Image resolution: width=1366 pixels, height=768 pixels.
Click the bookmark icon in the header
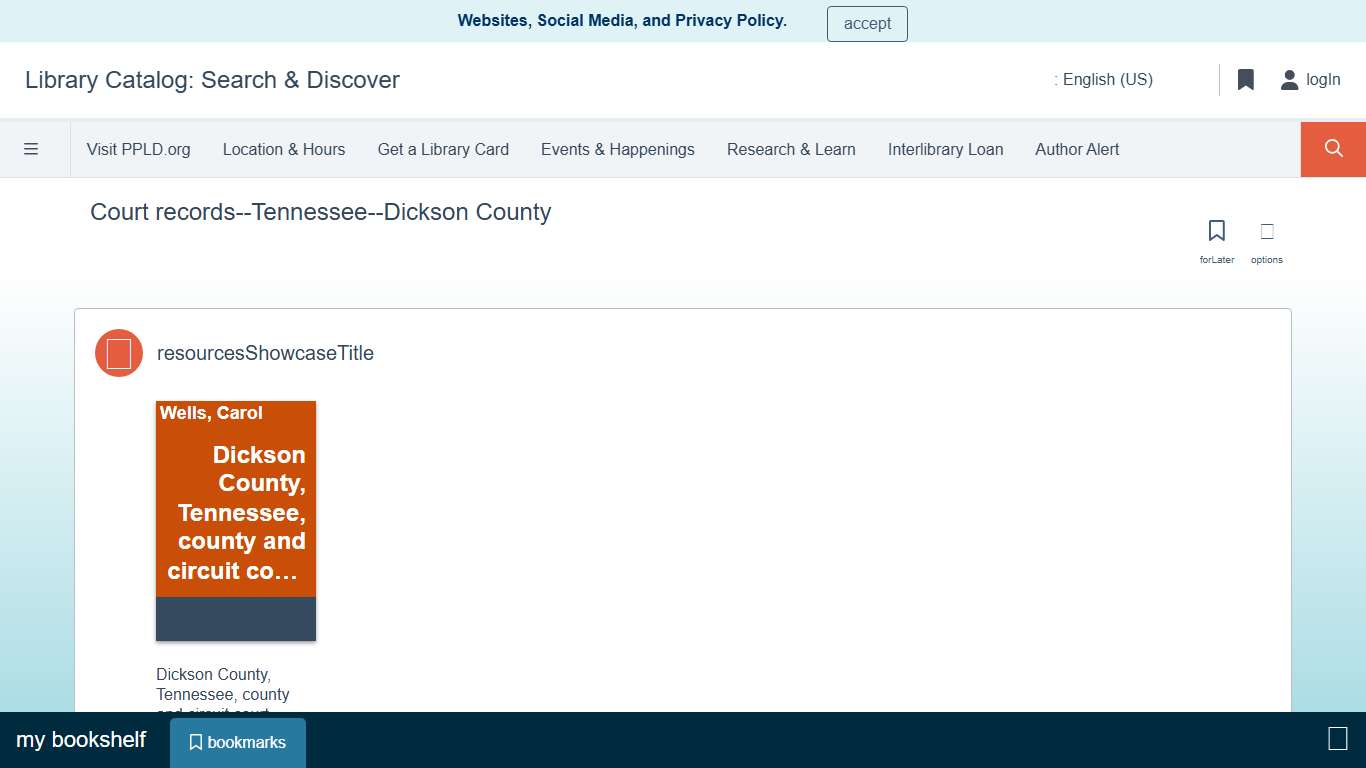1245,79
